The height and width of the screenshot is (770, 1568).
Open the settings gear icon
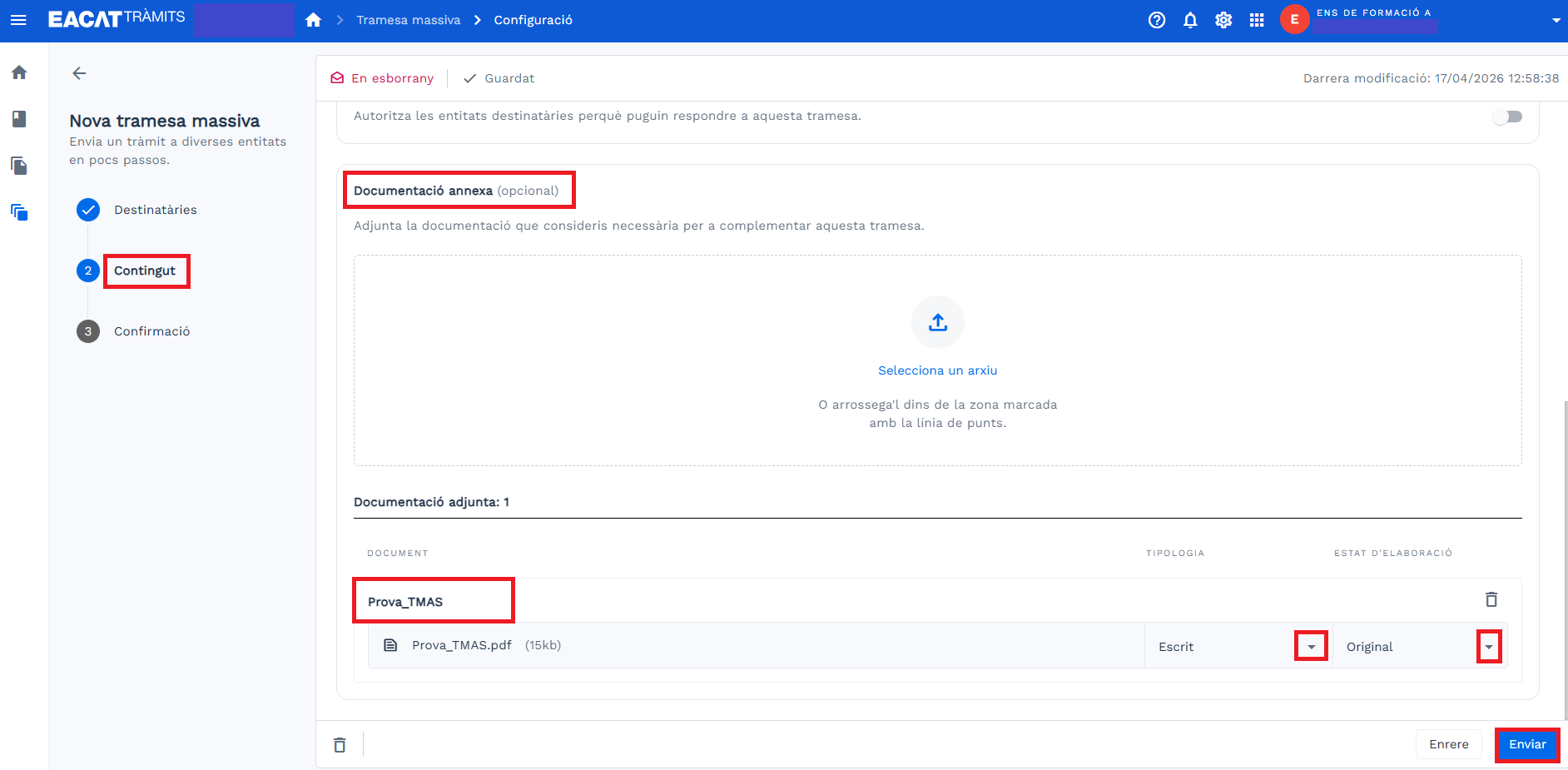(1223, 20)
